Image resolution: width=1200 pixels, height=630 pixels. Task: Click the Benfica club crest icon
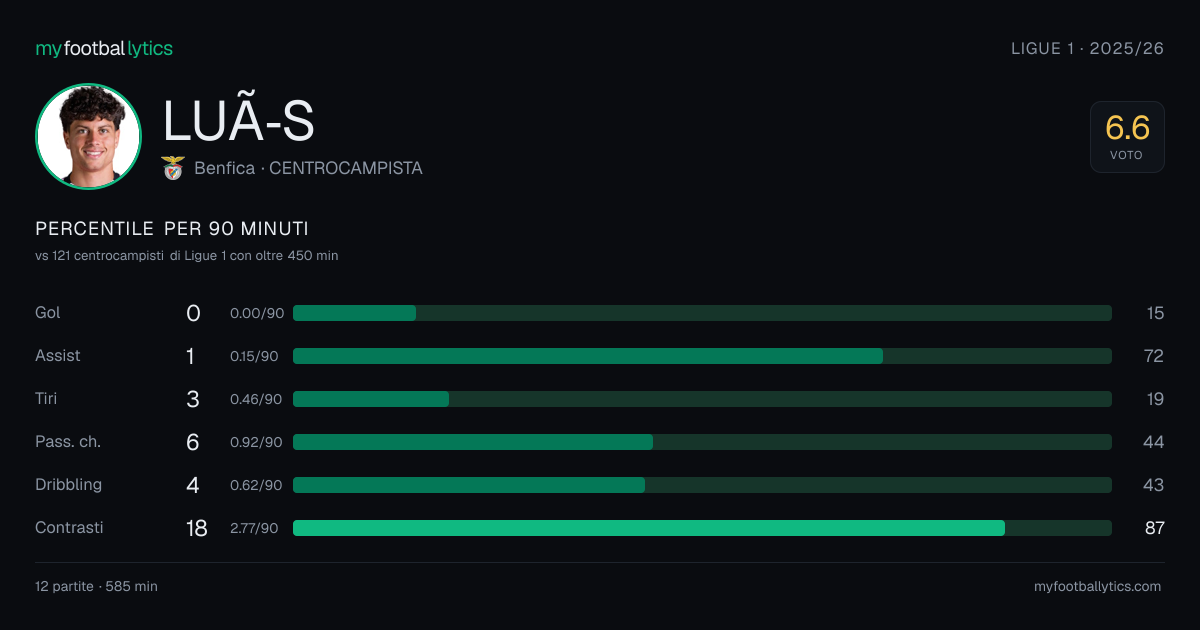[x=174, y=168]
